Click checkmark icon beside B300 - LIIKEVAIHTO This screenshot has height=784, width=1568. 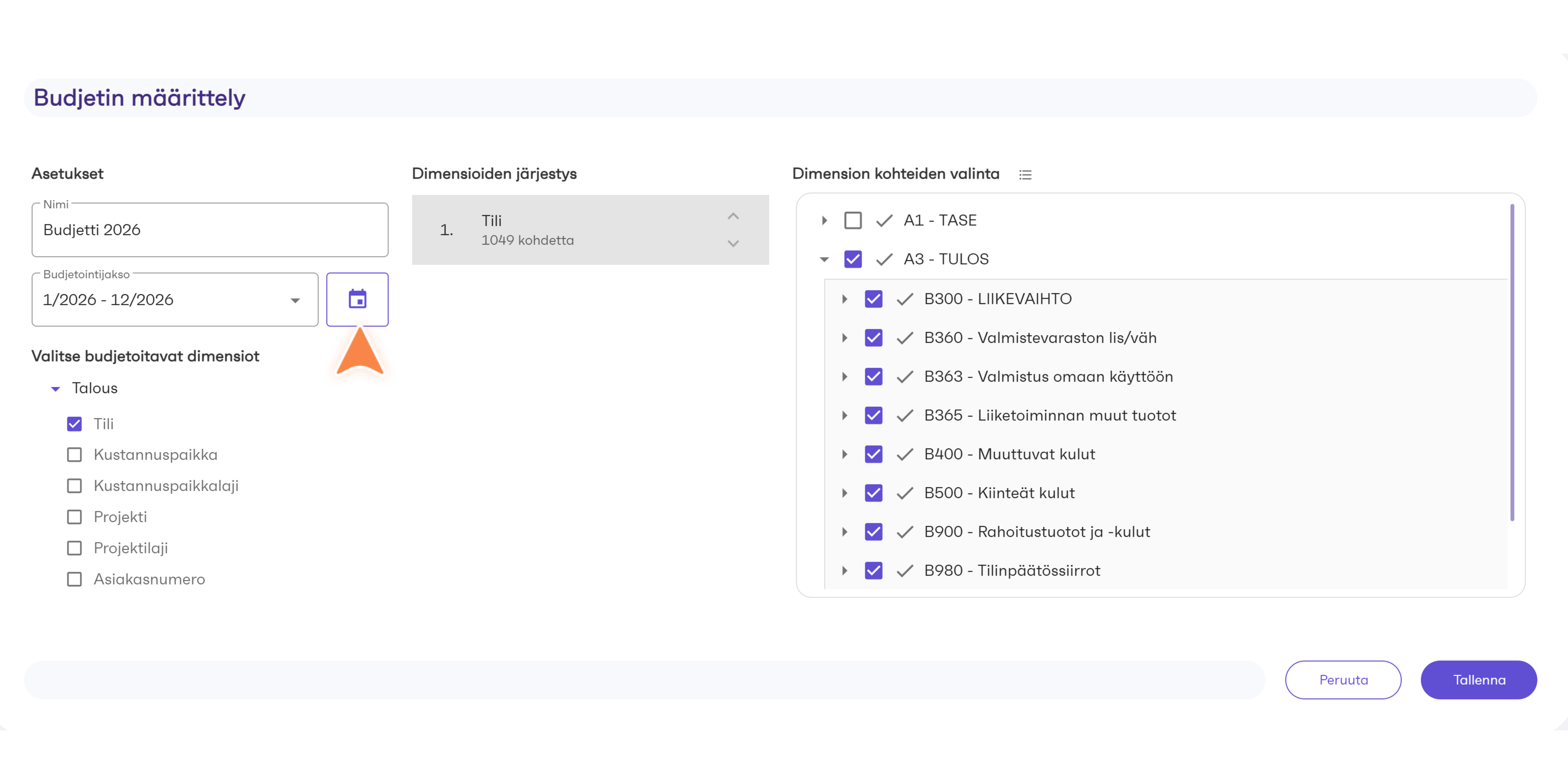click(x=905, y=299)
